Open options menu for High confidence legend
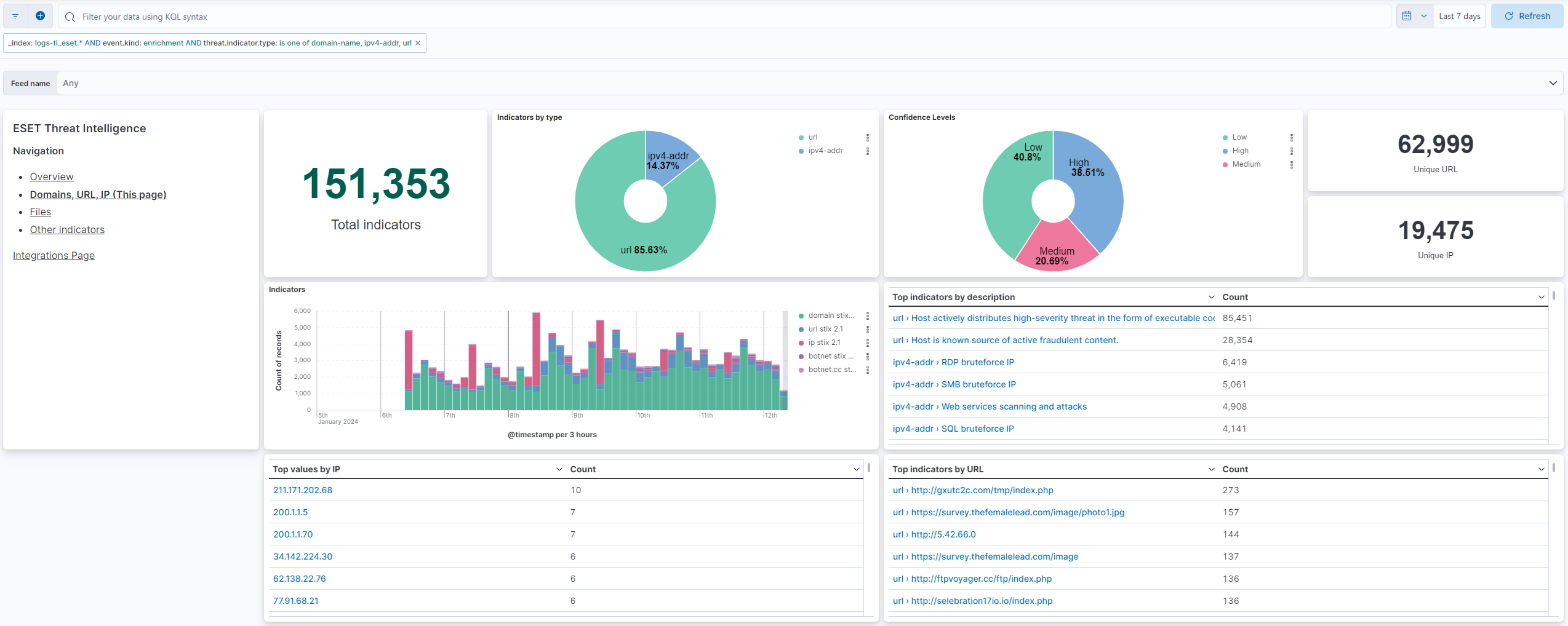 point(1292,151)
